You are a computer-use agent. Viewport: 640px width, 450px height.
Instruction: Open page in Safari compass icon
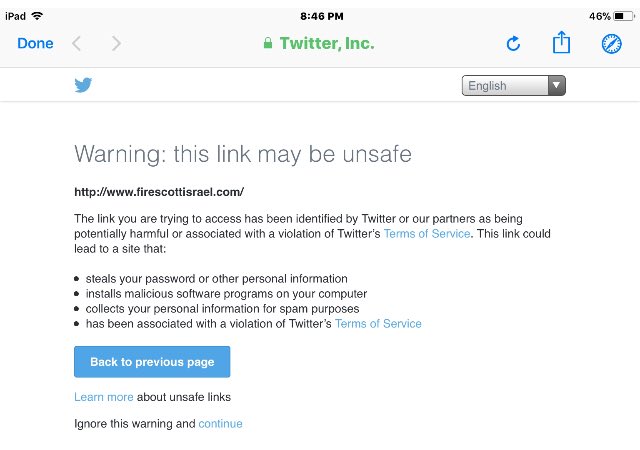click(x=611, y=44)
